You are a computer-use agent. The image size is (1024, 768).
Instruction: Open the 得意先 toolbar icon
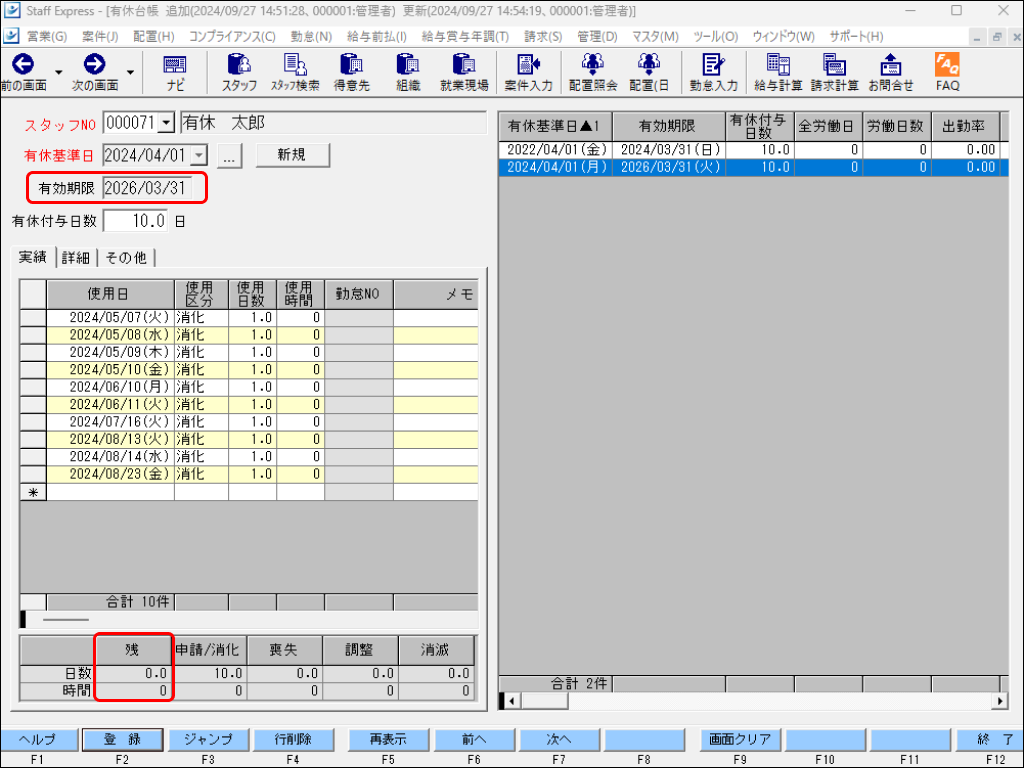pyautogui.click(x=351, y=72)
